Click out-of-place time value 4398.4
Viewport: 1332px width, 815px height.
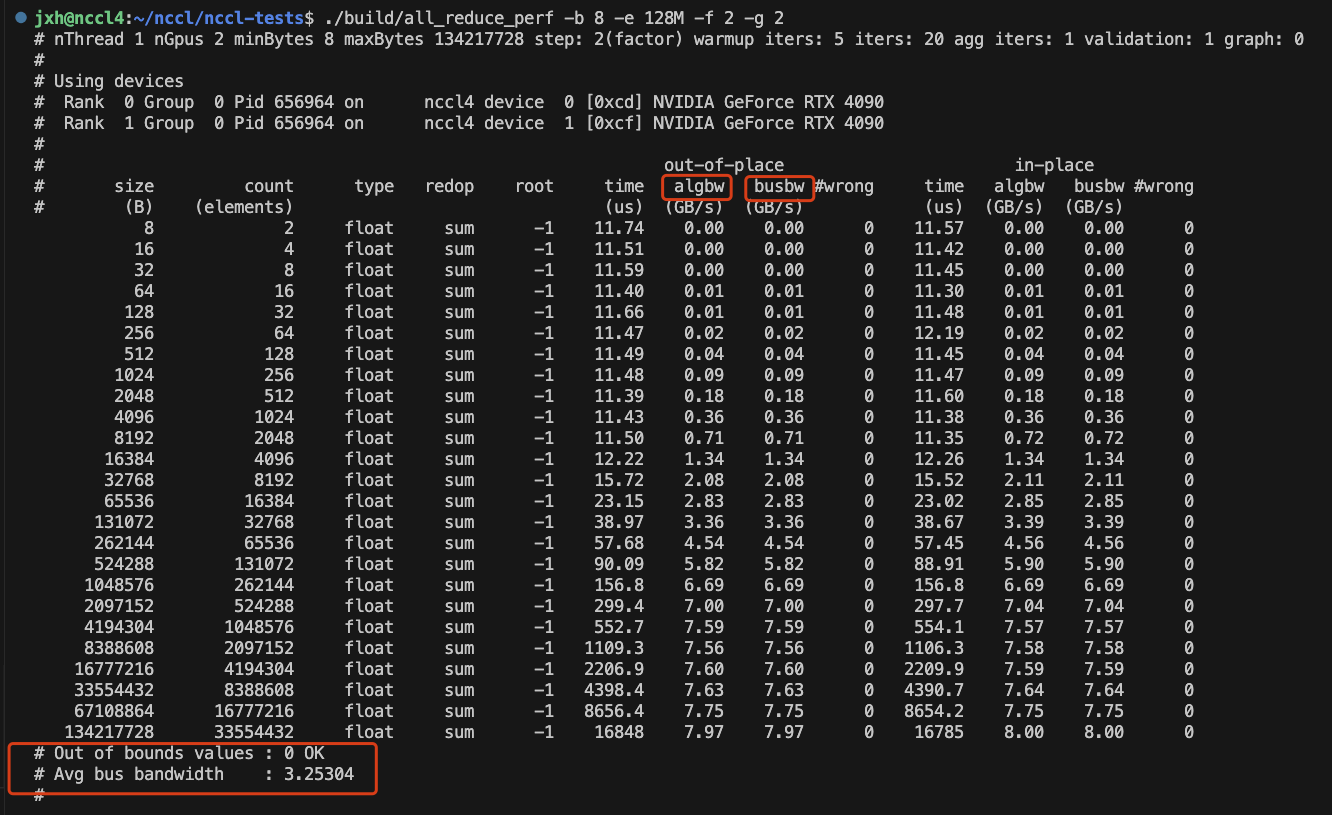point(614,690)
